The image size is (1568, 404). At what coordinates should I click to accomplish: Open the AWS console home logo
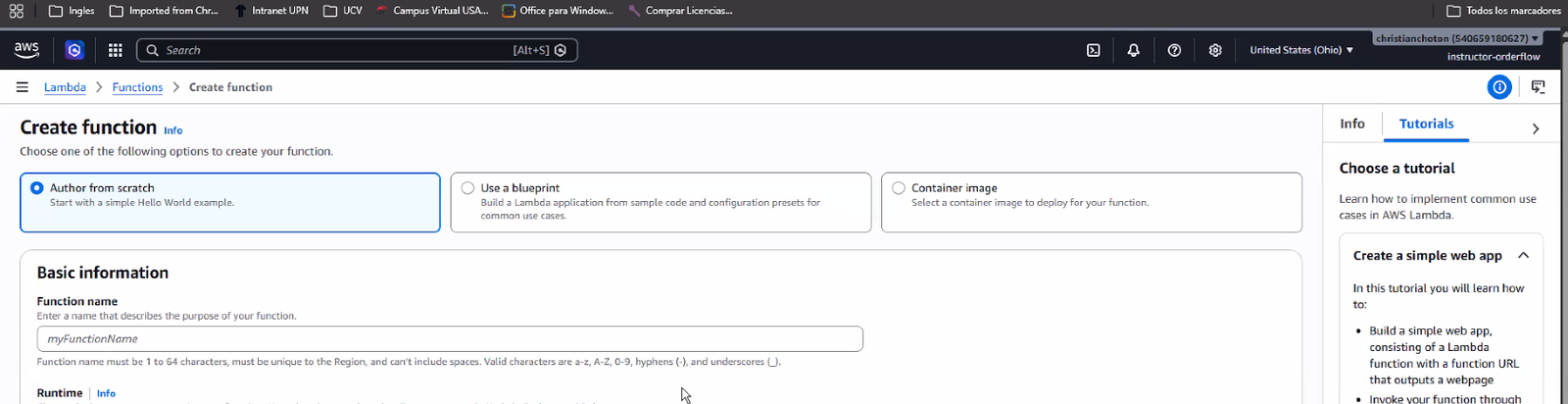[26, 49]
